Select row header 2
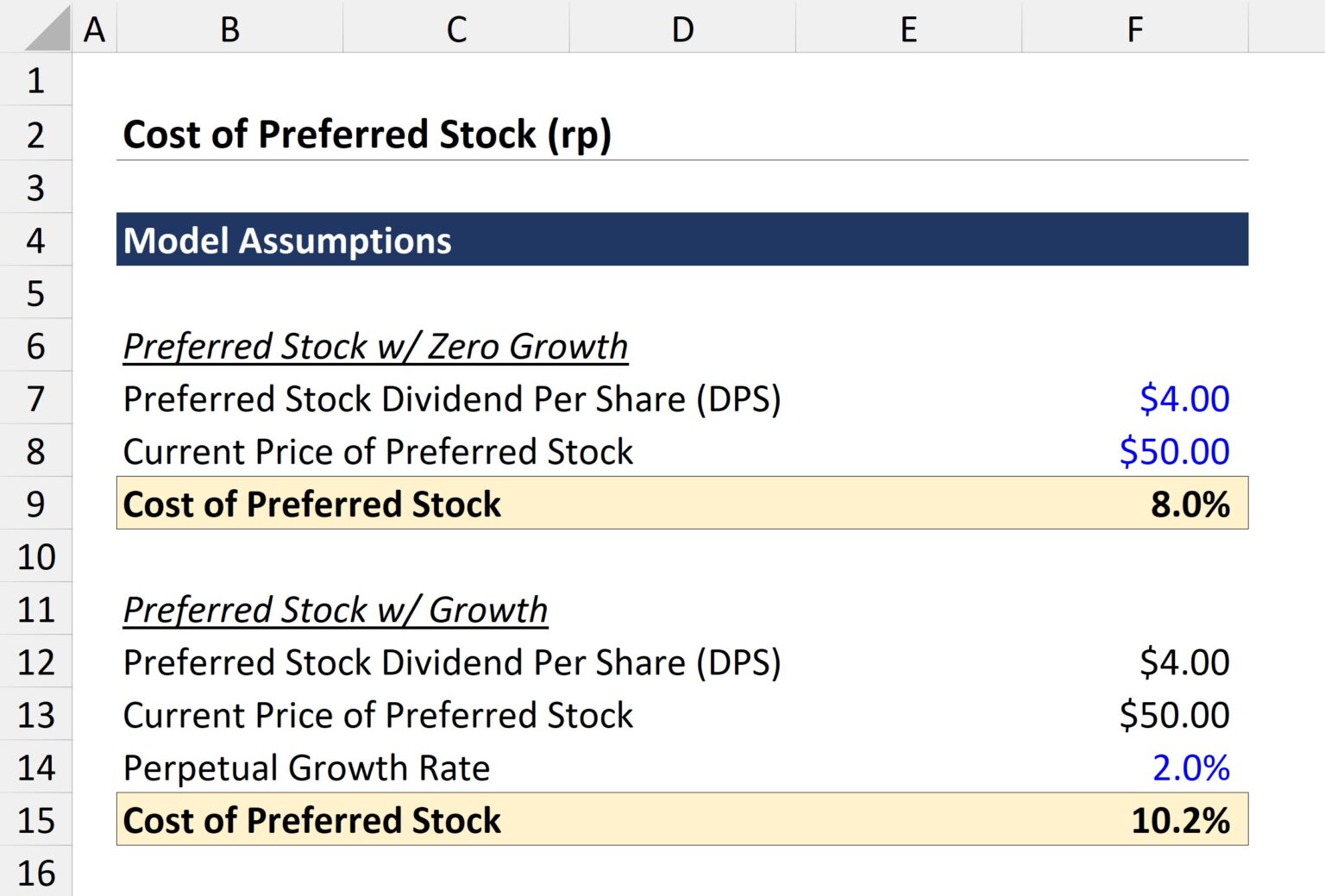This screenshot has width=1325, height=896. pyautogui.click(x=35, y=135)
